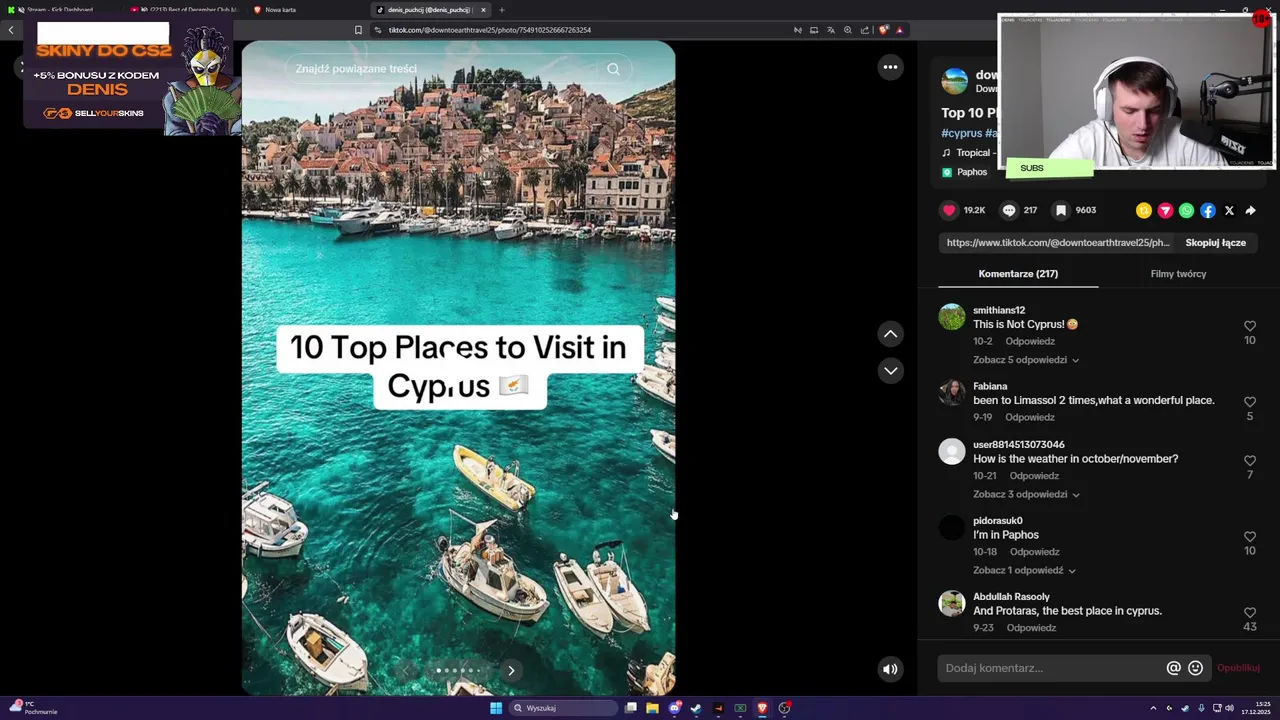Open Steam from the taskbar

click(x=696, y=708)
